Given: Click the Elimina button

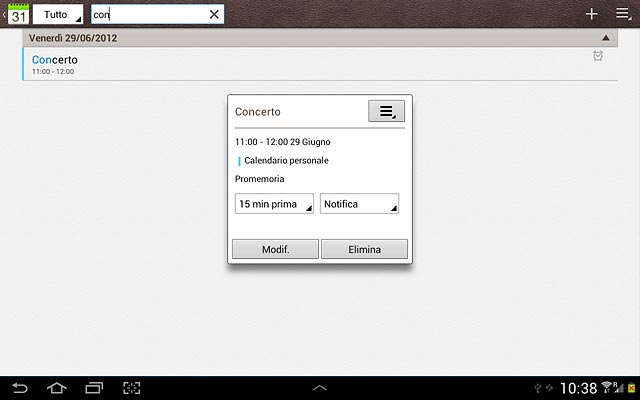Looking at the screenshot, I should [x=364, y=249].
